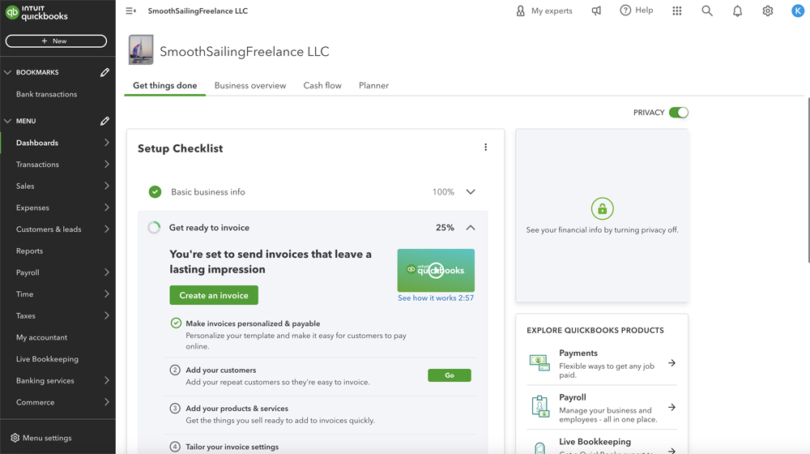
Task: Open See how it works 2:57 link
Action: [435, 298]
